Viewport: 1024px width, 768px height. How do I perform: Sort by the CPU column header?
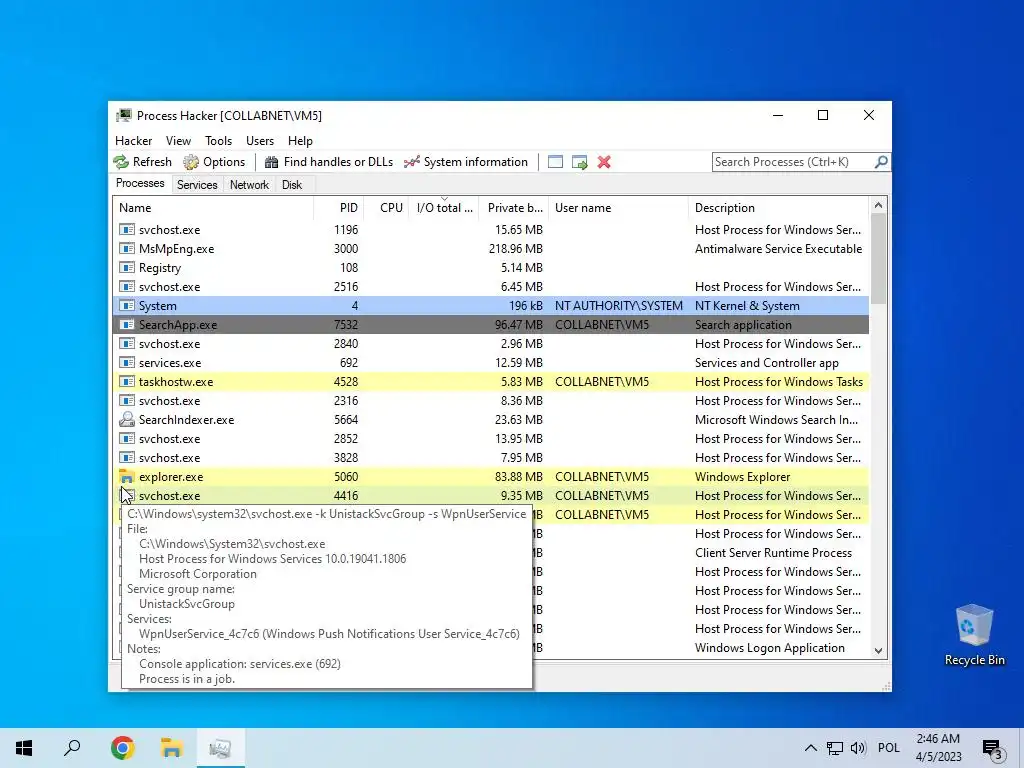click(387, 208)
